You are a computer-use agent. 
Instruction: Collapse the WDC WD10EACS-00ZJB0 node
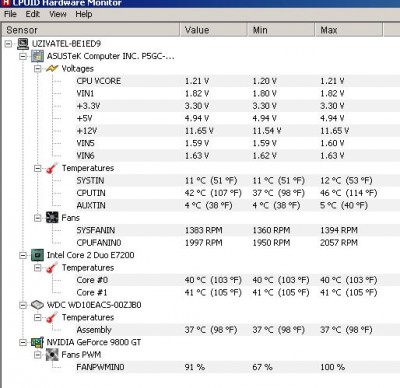tap(23, 305)
